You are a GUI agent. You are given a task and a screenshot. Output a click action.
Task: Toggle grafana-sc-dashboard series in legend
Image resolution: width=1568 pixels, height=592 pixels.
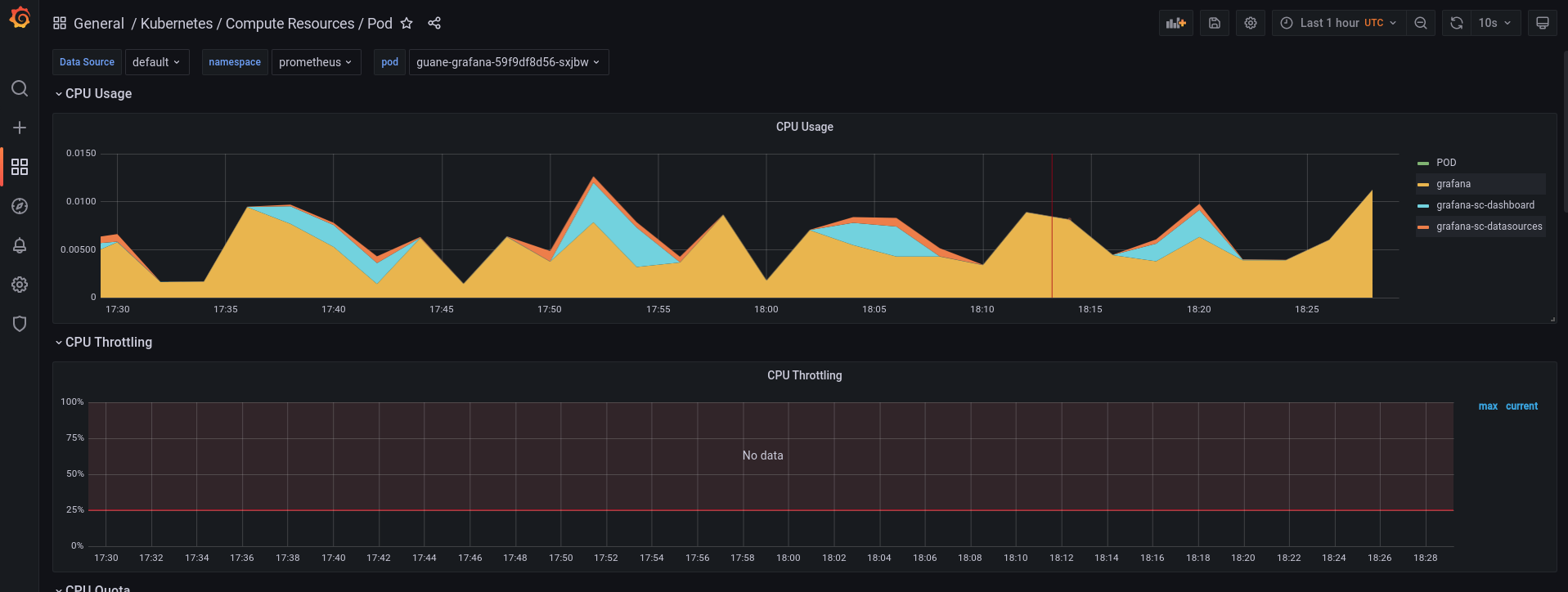1485,205
